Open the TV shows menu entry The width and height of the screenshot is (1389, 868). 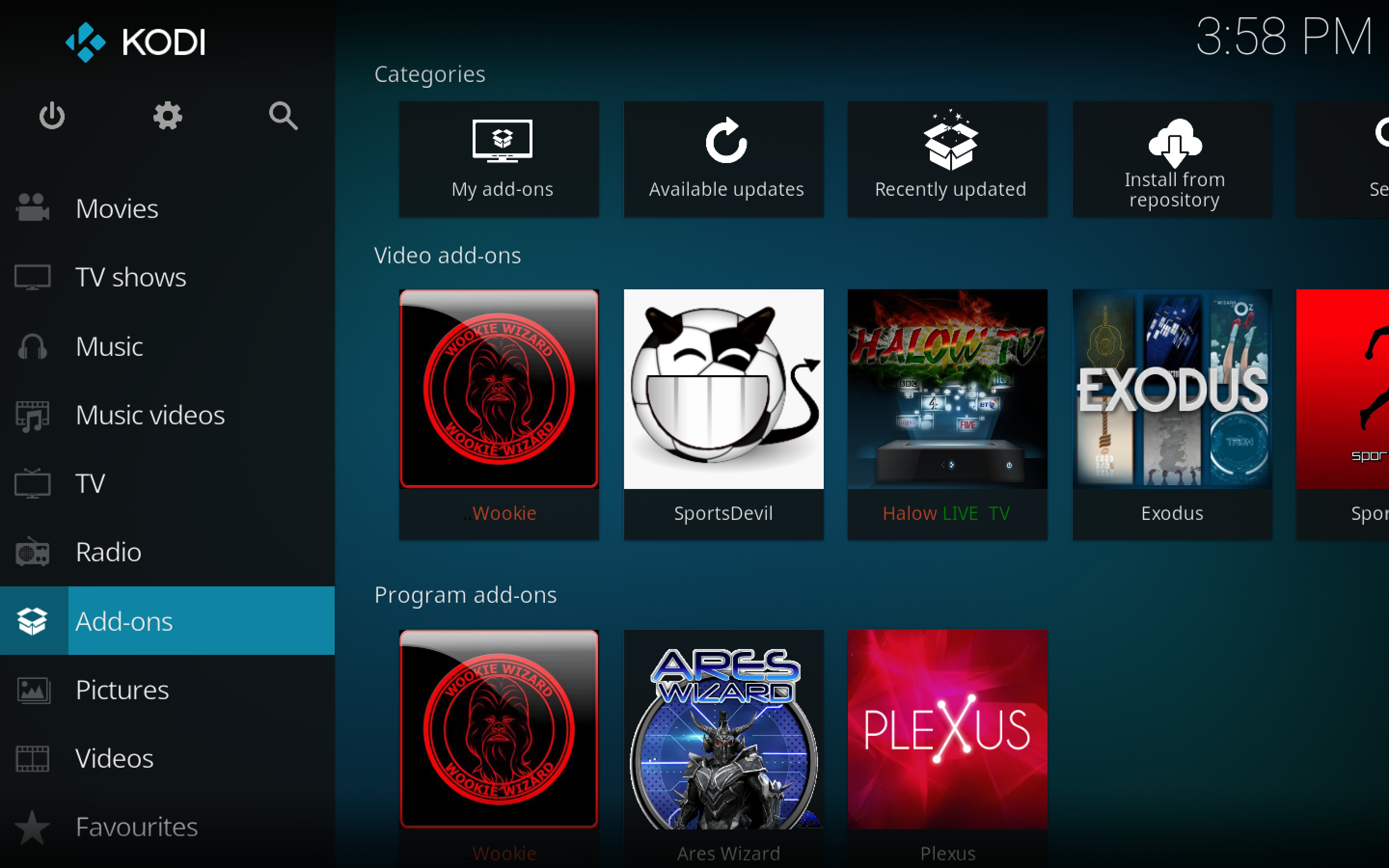coord(167,277)
